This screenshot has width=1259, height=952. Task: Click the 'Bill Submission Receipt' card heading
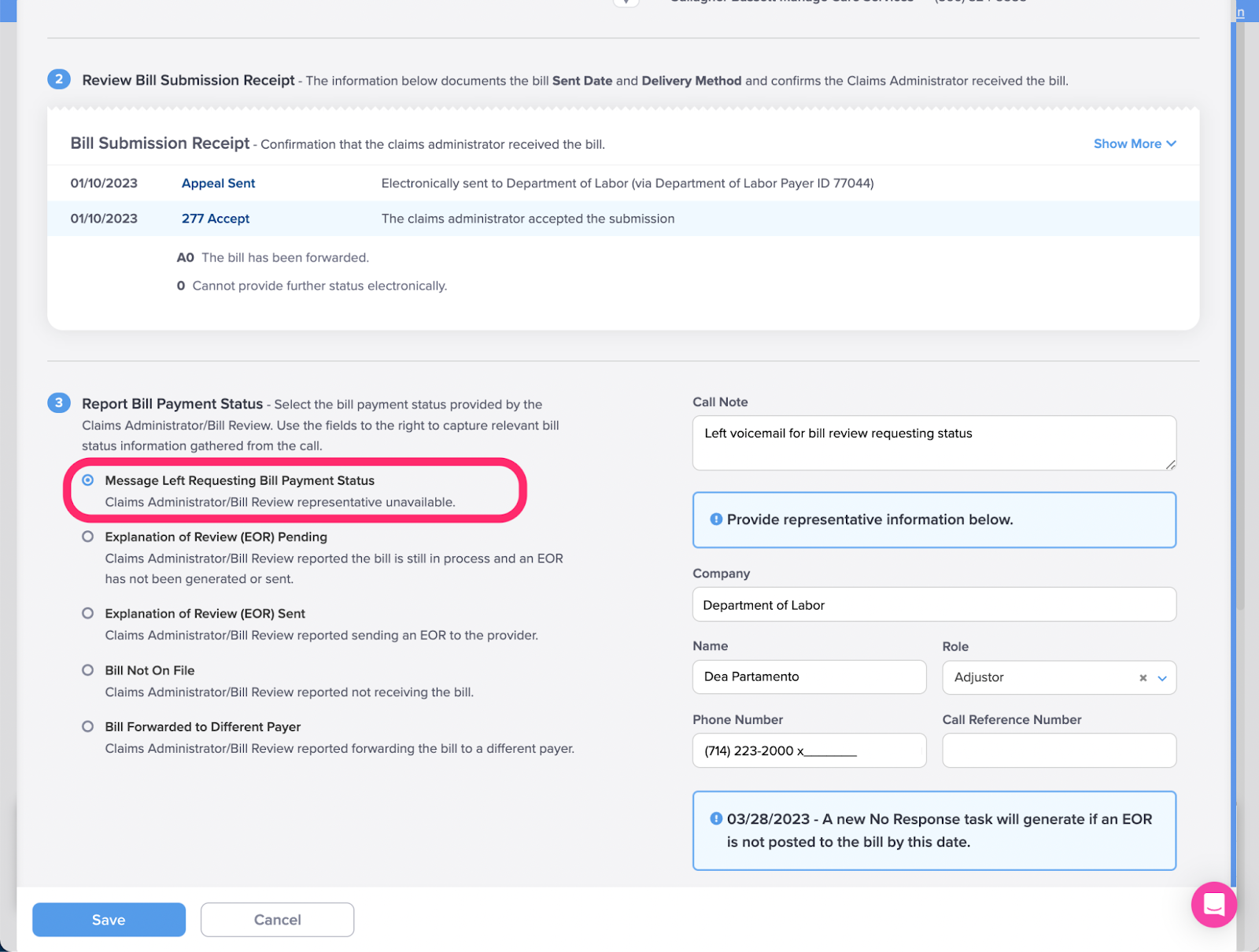160,143
